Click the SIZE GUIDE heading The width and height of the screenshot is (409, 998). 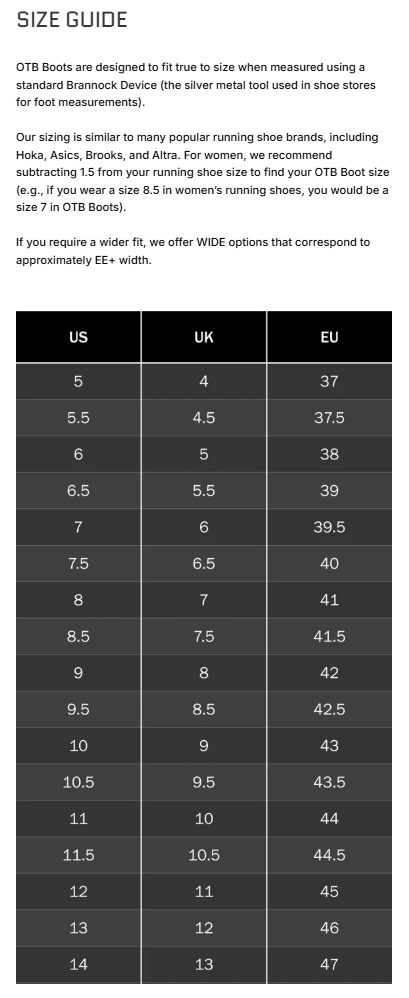point(72,20)
